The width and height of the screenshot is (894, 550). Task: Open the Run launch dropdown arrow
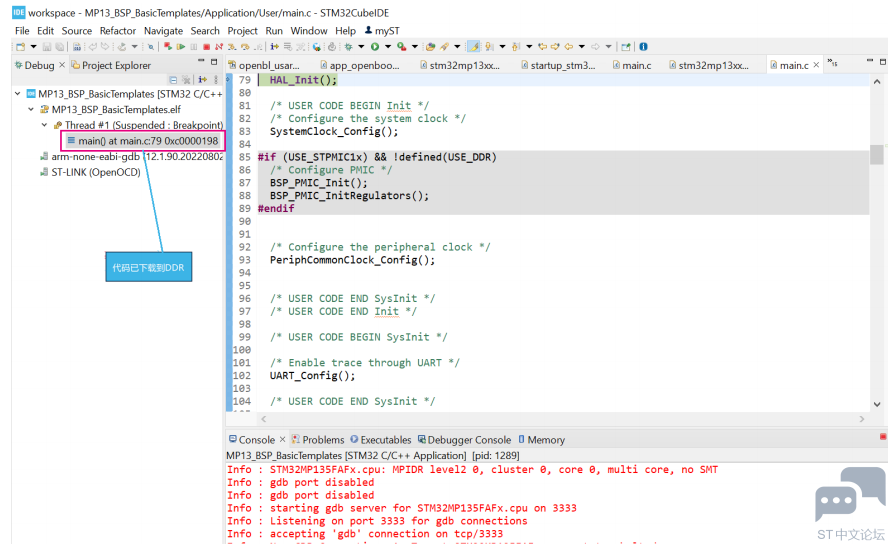(x=388, y=47)
